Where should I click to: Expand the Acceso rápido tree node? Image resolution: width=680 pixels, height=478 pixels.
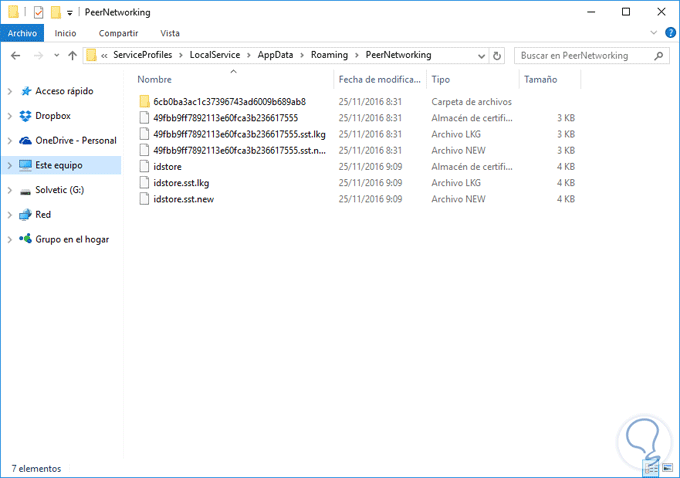click(x=10, y=91)
